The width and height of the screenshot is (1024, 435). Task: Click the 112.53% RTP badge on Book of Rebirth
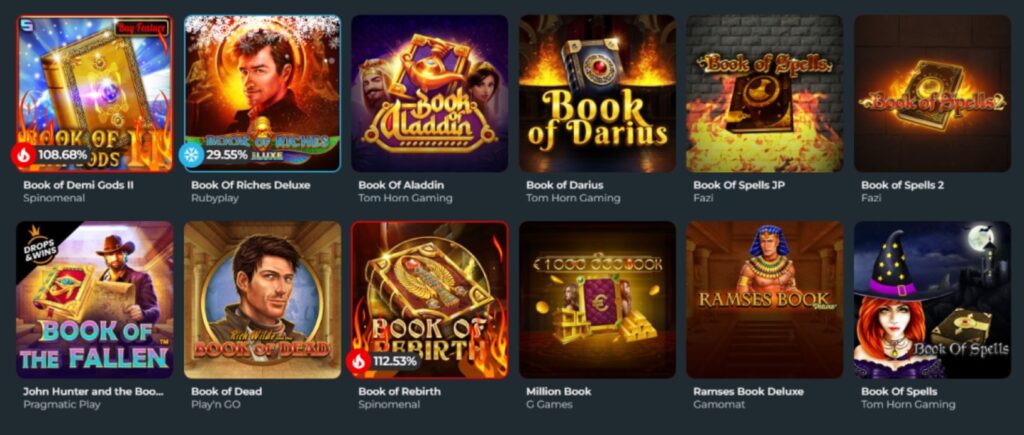(x=395, y=361)
